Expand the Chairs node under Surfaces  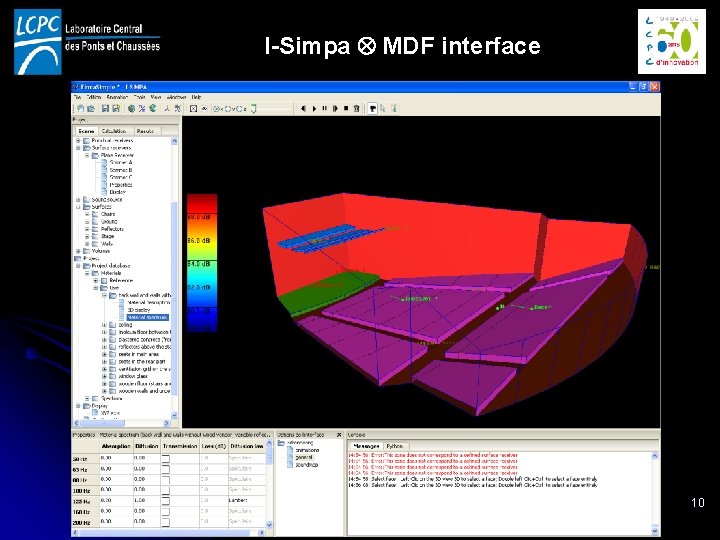click(x=87, y=214)
